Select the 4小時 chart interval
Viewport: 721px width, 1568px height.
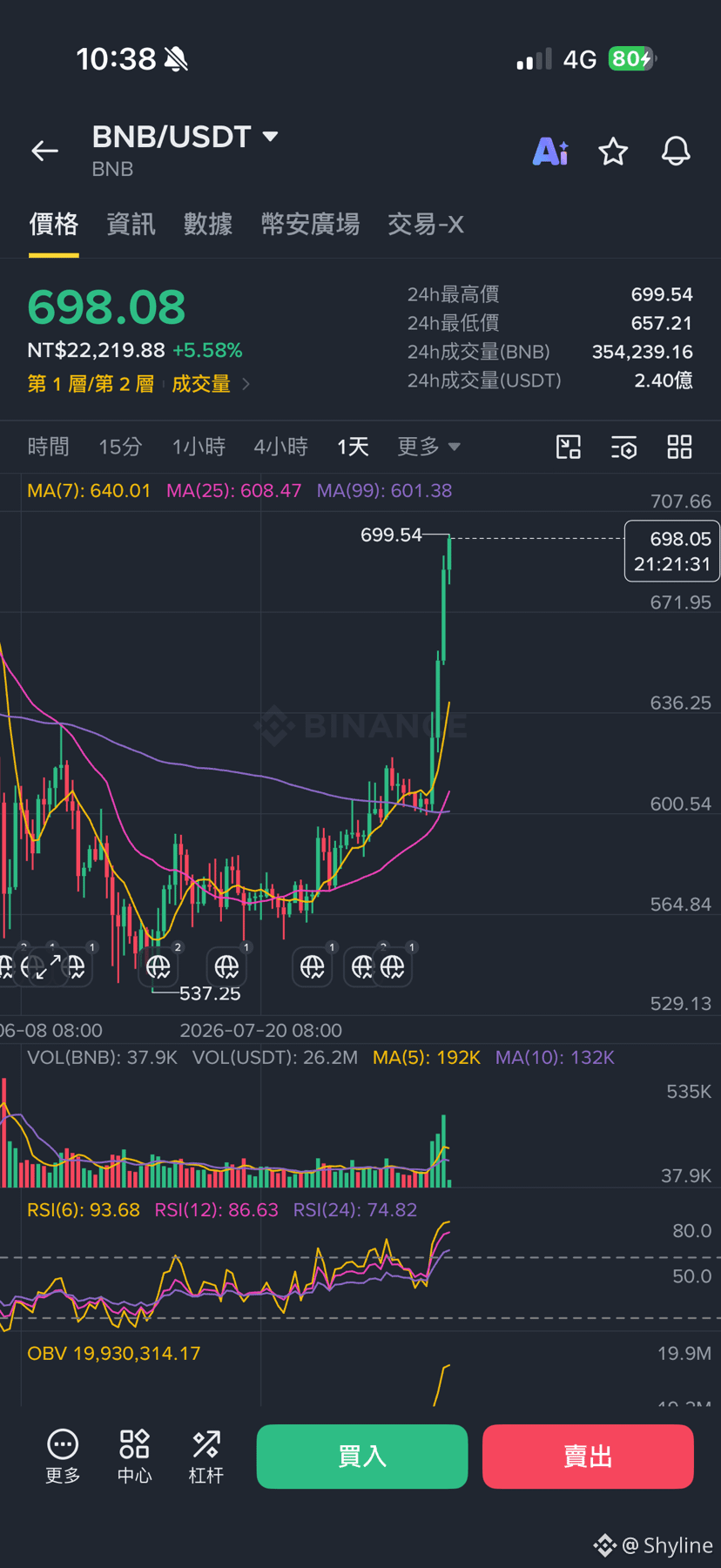coord(280,447)
